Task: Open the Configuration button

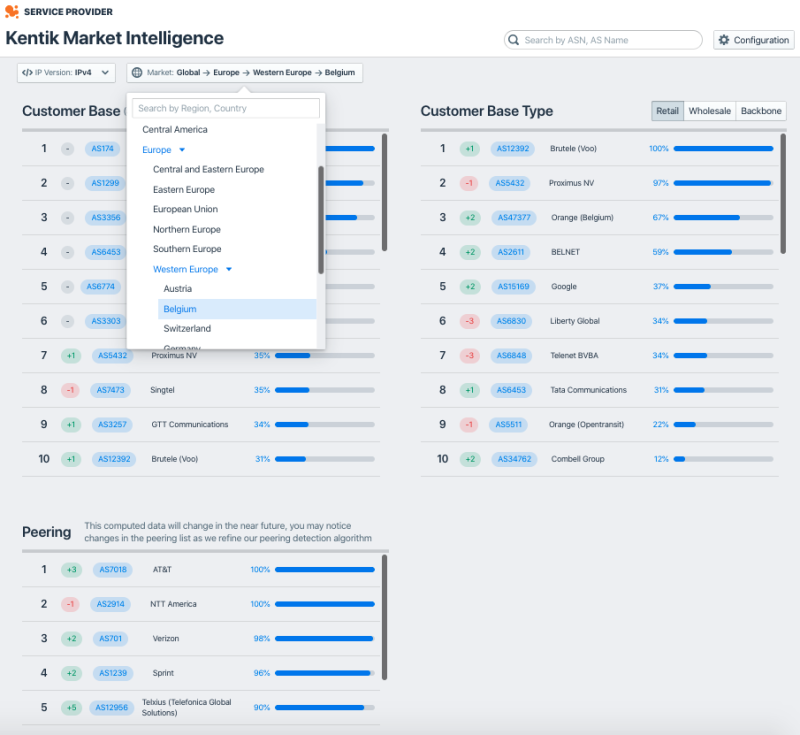Action: coord(754,40)
